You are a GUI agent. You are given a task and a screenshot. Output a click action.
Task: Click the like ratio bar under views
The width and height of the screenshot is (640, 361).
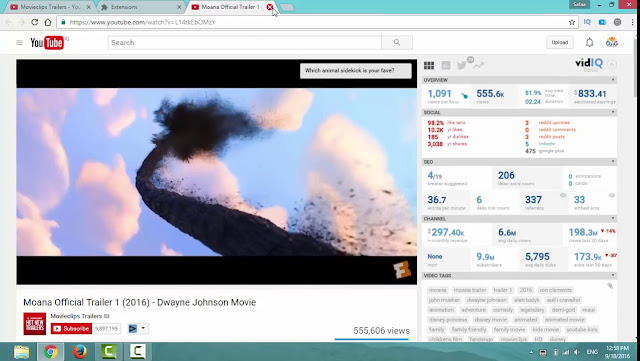point(371,339)
